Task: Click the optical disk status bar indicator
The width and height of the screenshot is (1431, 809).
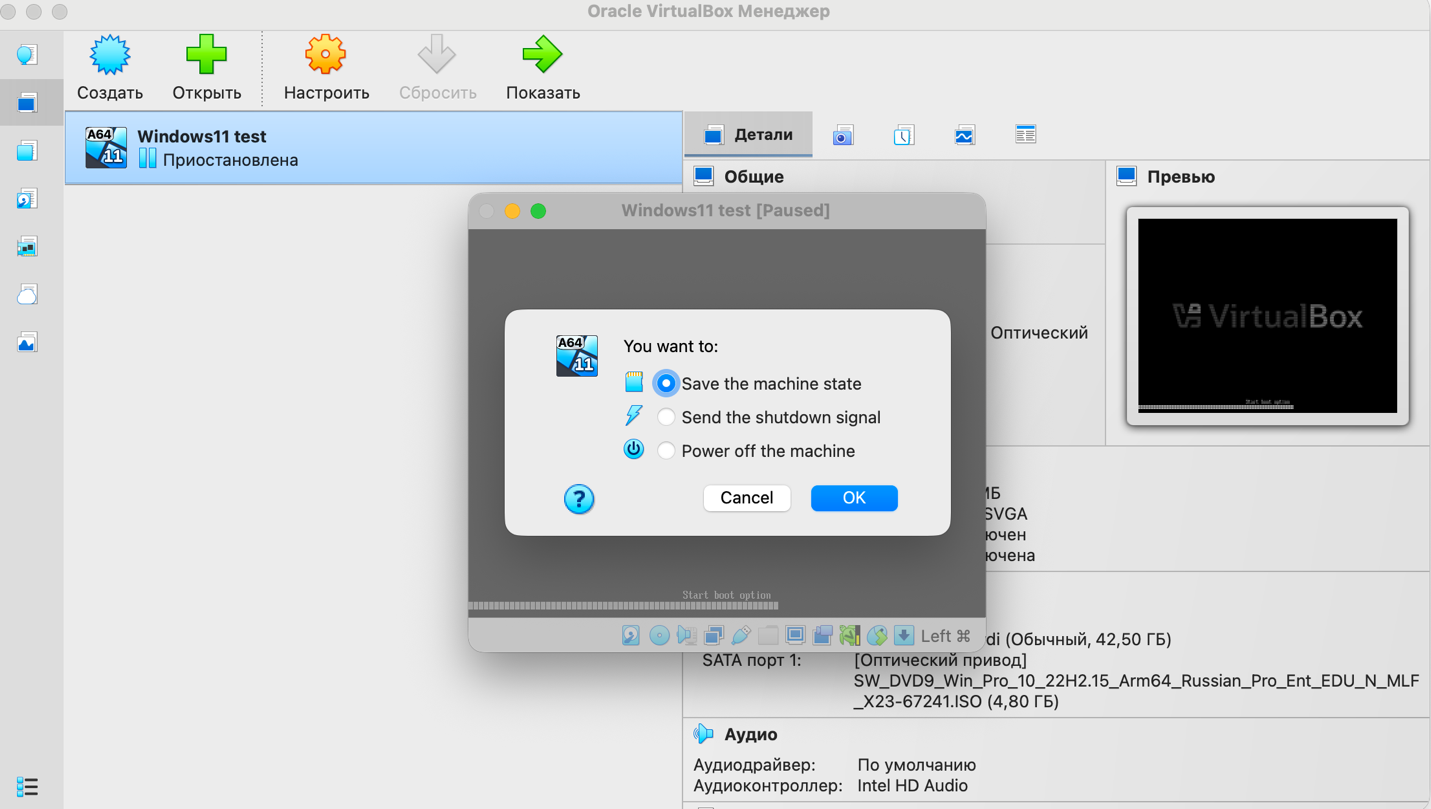Action: (659, 635)
